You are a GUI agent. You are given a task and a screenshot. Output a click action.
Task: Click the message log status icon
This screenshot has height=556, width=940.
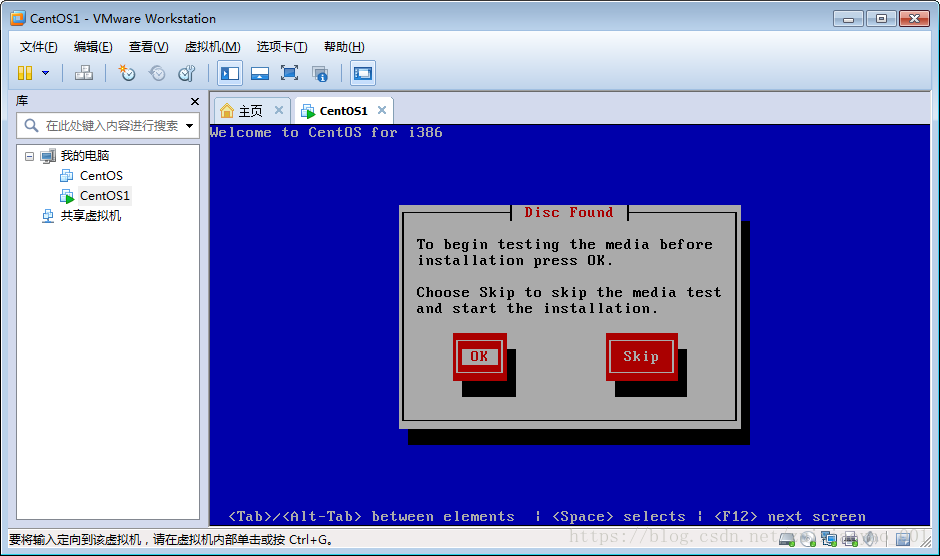click(x=903, y=539)
